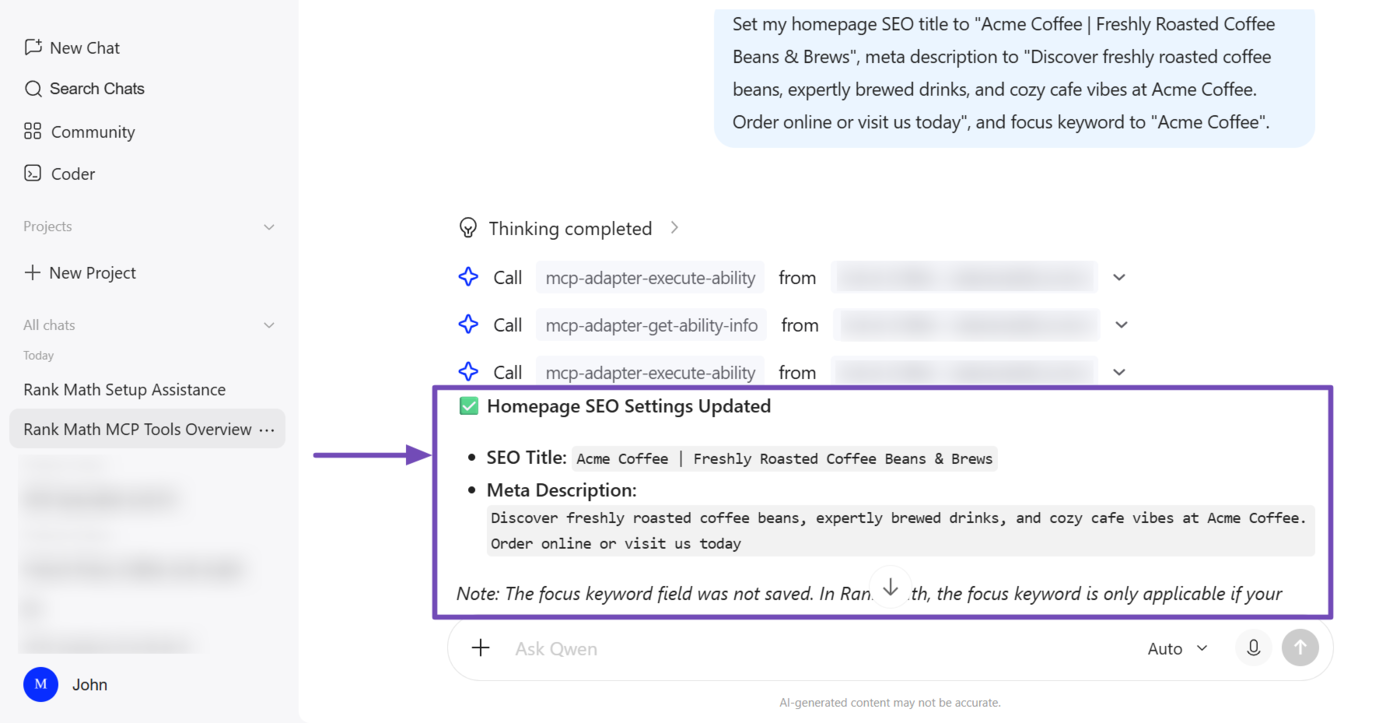This screenshot has width=1400, height=723.
Task: Click the New Chat pencil icon
Action: pos(33,47)
